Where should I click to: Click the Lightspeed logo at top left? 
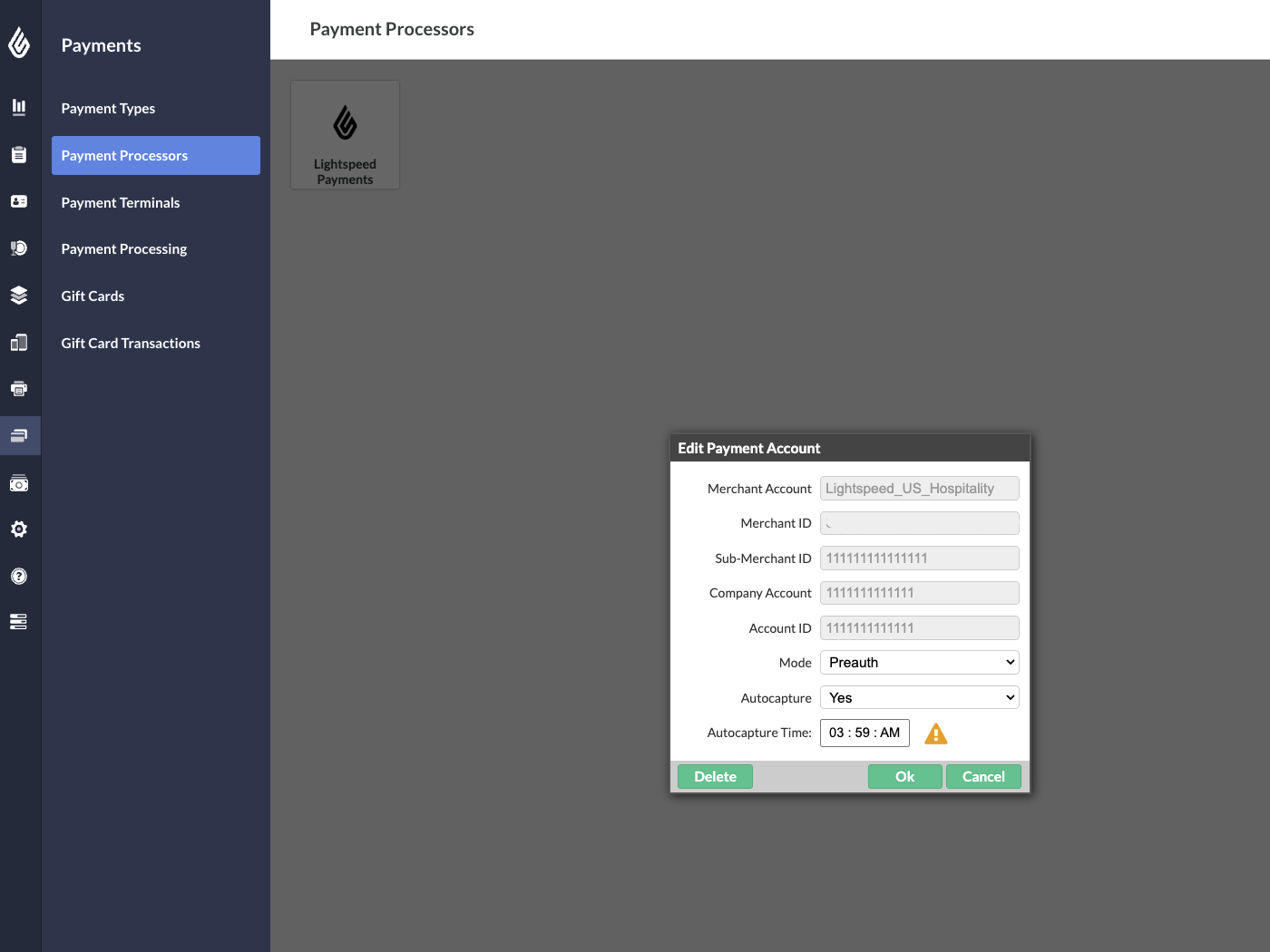point(19,43)
